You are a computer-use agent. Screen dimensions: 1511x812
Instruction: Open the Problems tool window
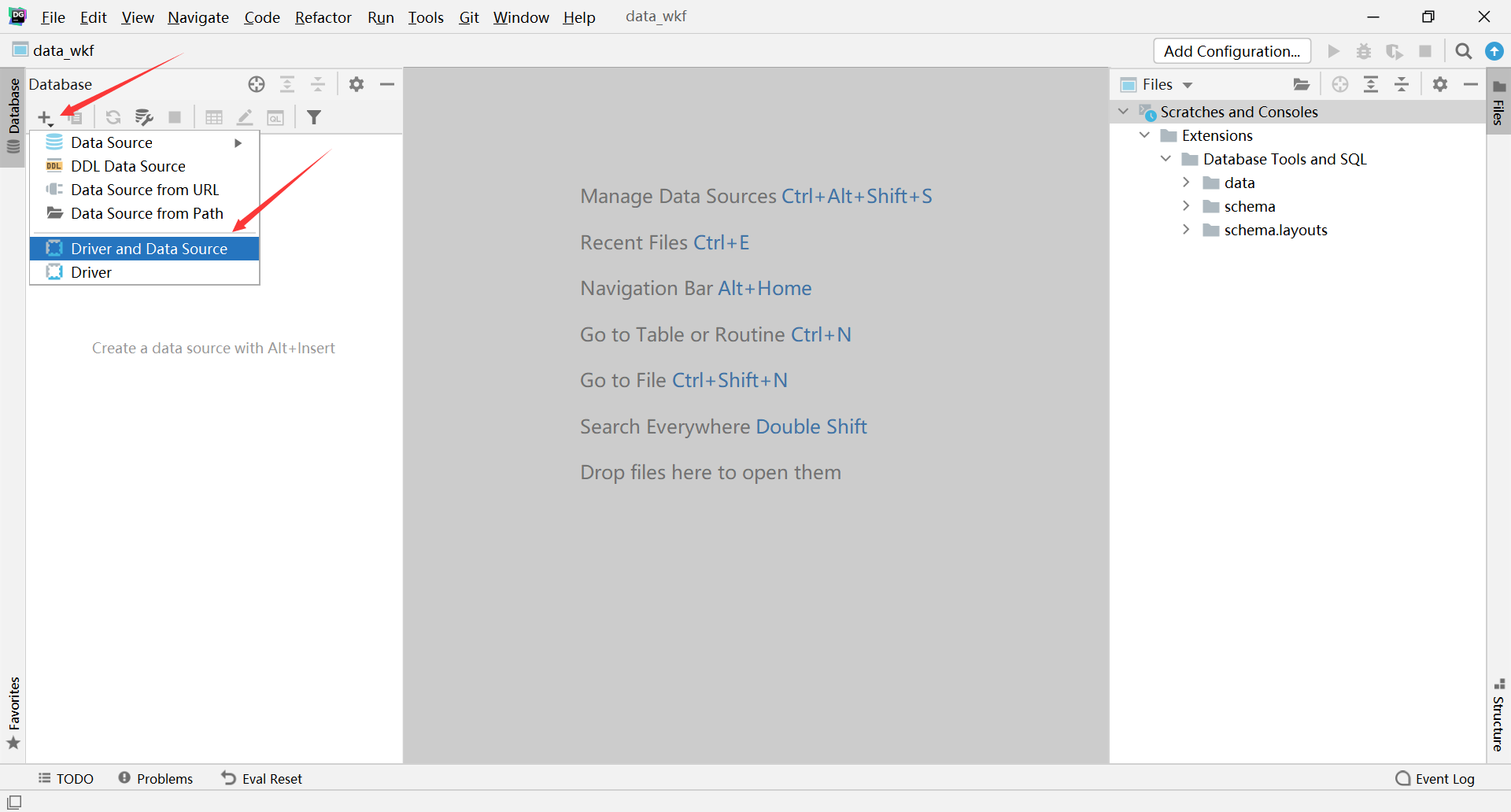pyautogui.click(x=156, y=778)
